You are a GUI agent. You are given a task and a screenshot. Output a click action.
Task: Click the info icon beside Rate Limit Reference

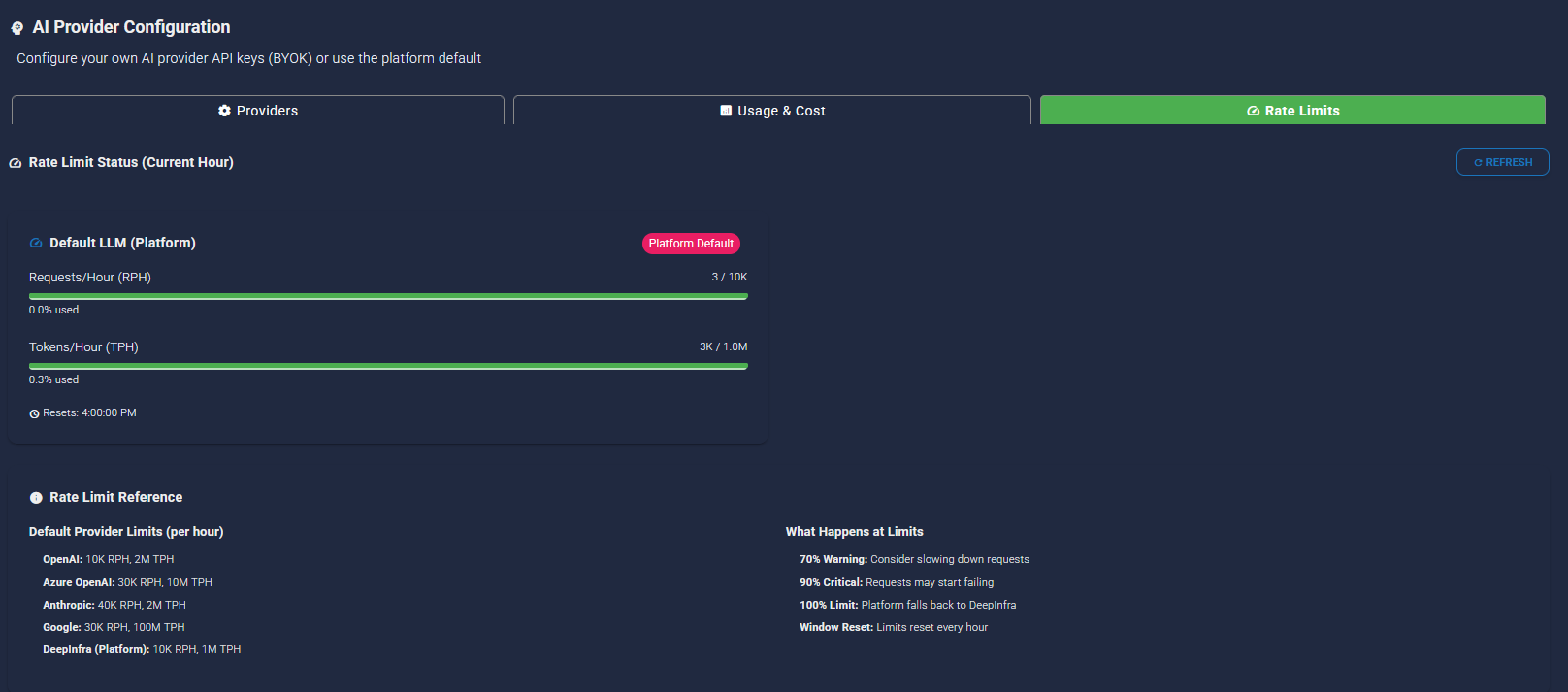(x=36, y=497)
